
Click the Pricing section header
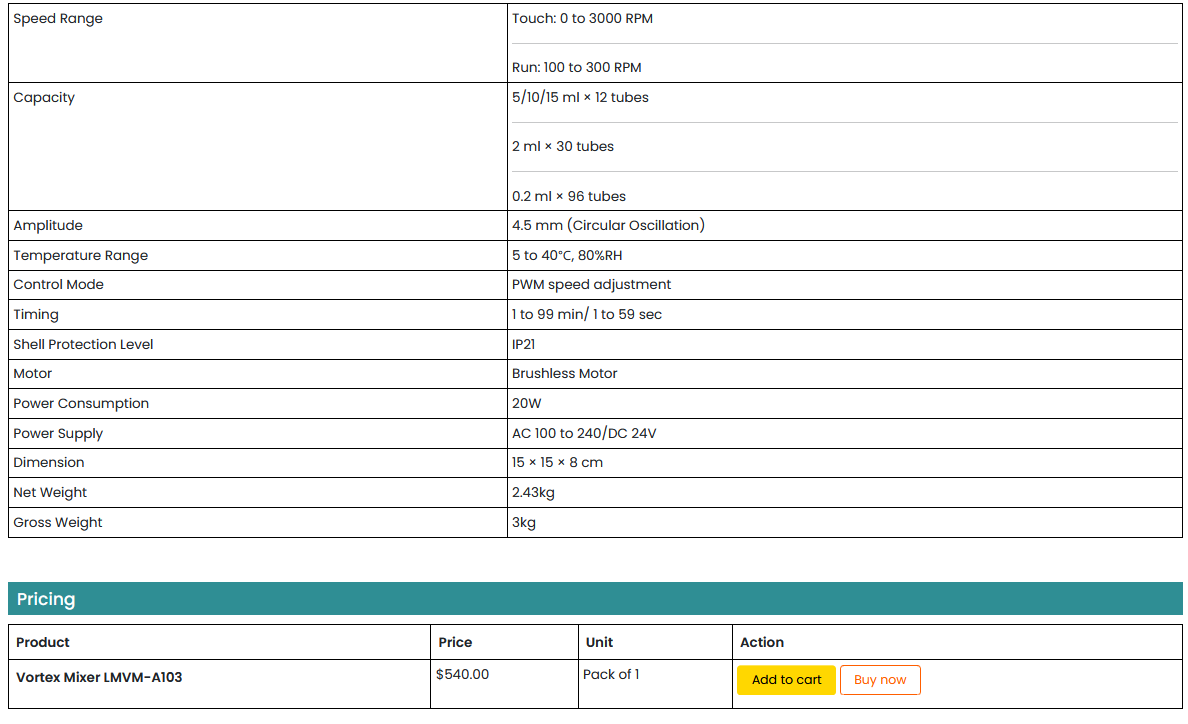point(46,599)
